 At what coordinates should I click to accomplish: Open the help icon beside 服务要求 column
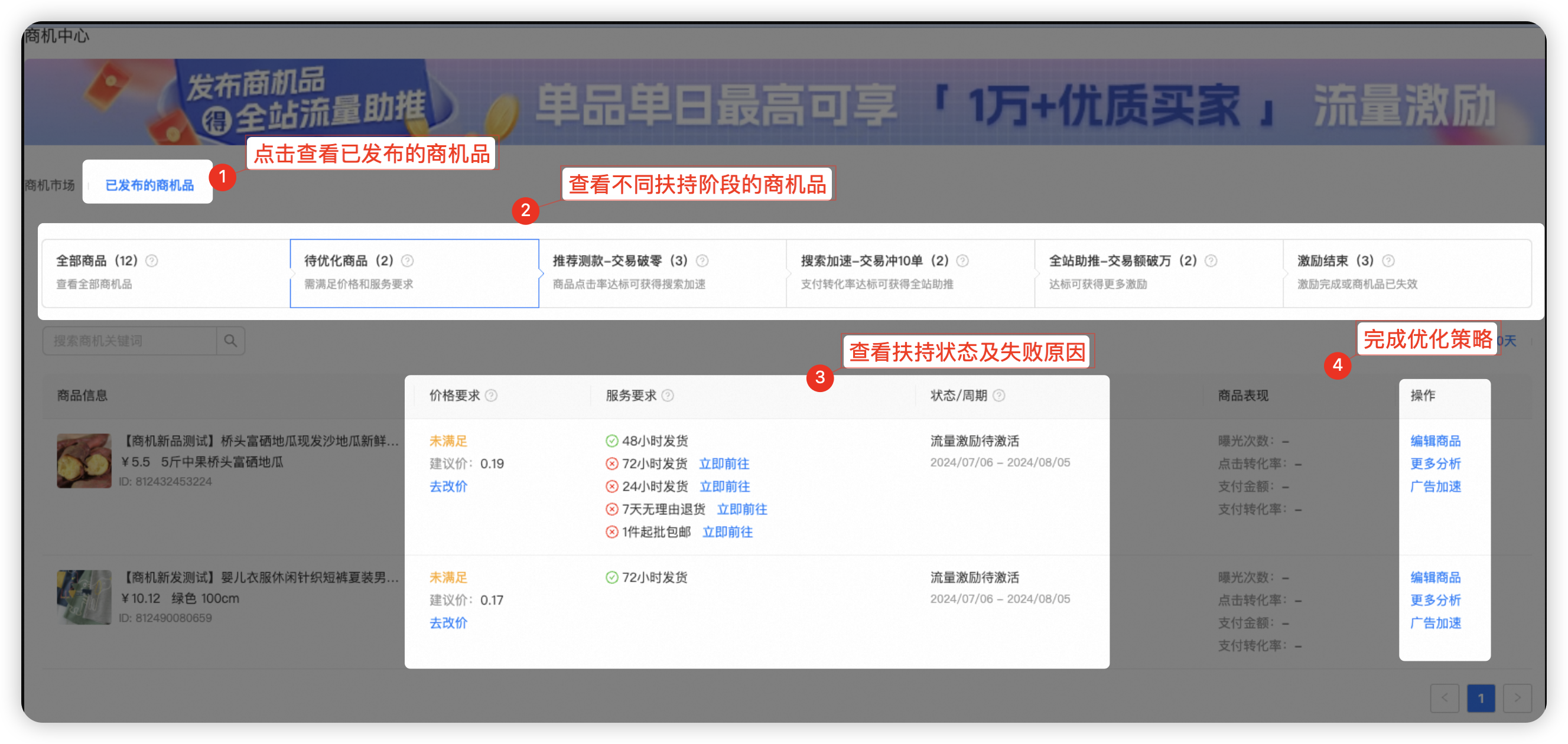click(x=668, y=396)
